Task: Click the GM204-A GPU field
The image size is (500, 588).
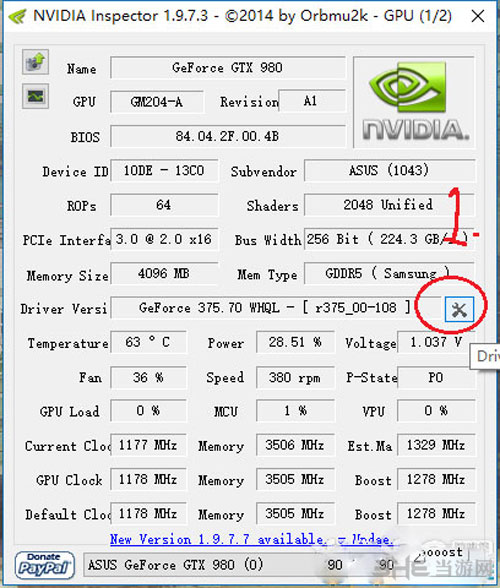Action: coord(157,102)
